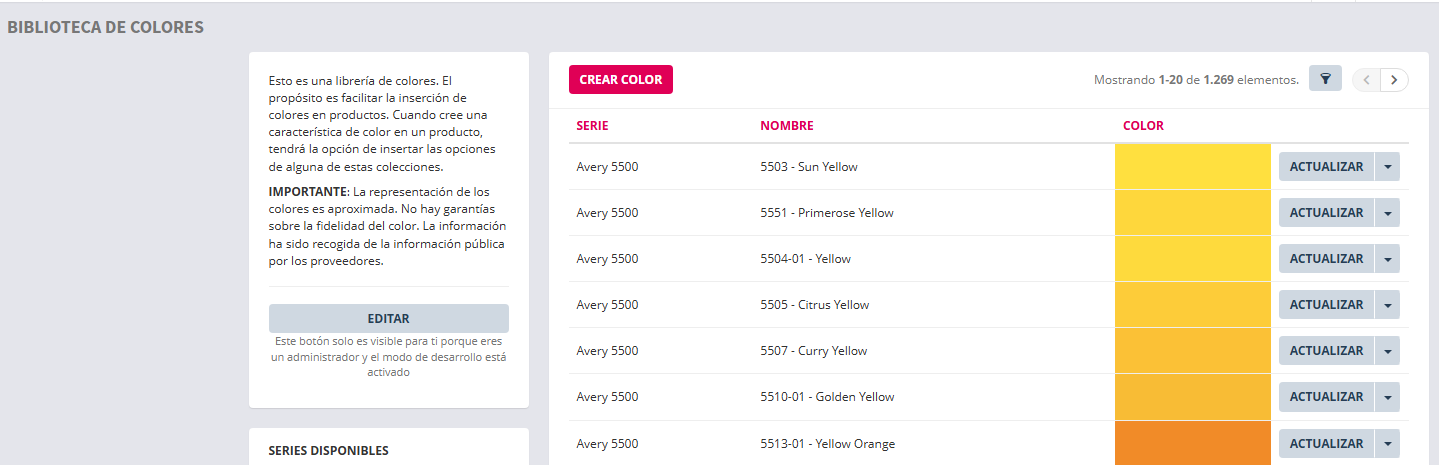This screenshot has height=465, width=1439.
Task: Click the Crear Color button
Action: coord(620,80)
